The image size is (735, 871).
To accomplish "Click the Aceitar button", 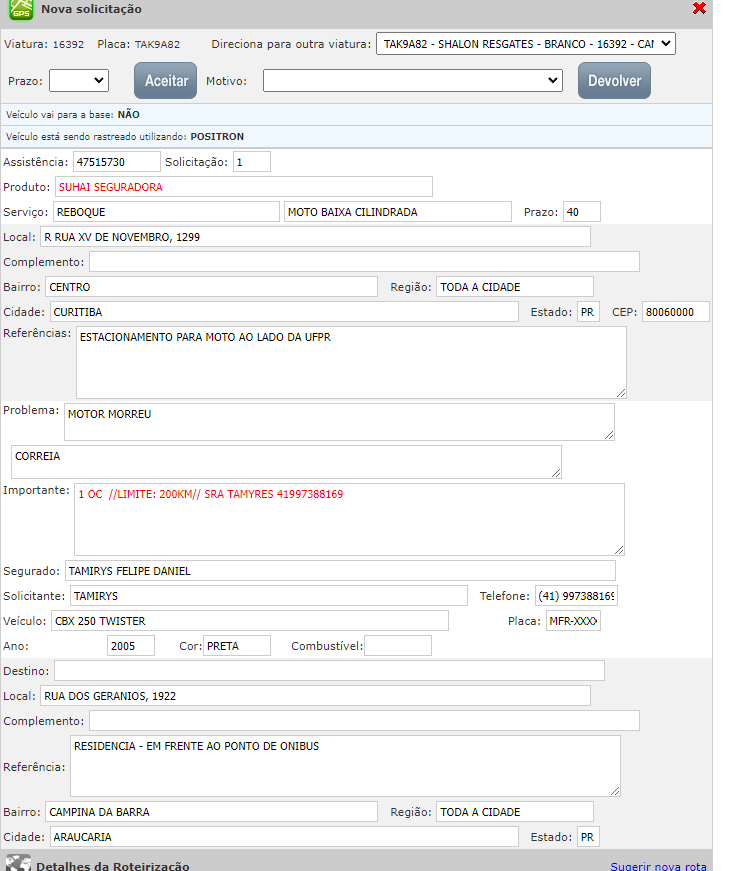I will coord(166,81).
